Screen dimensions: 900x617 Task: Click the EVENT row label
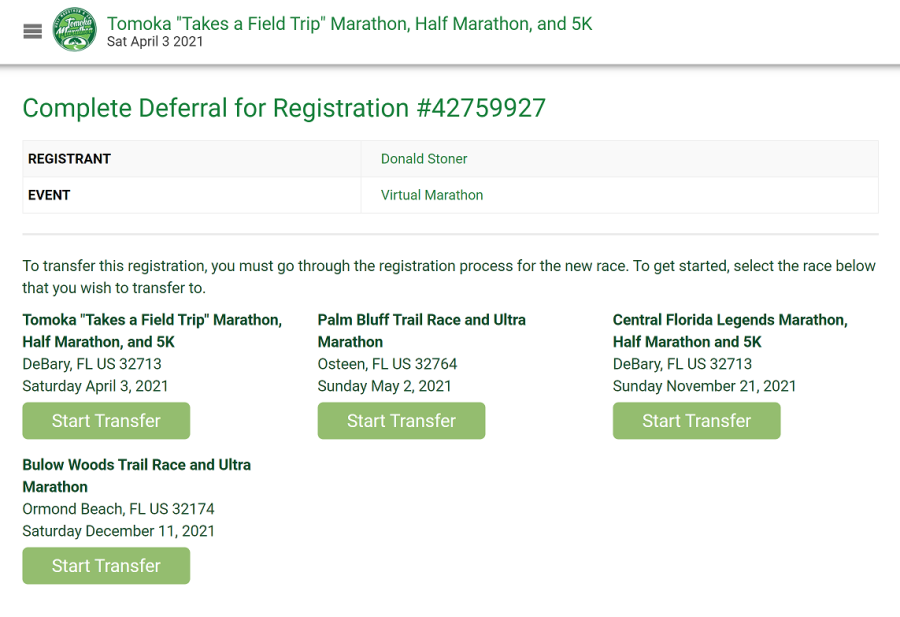[49, 195]
